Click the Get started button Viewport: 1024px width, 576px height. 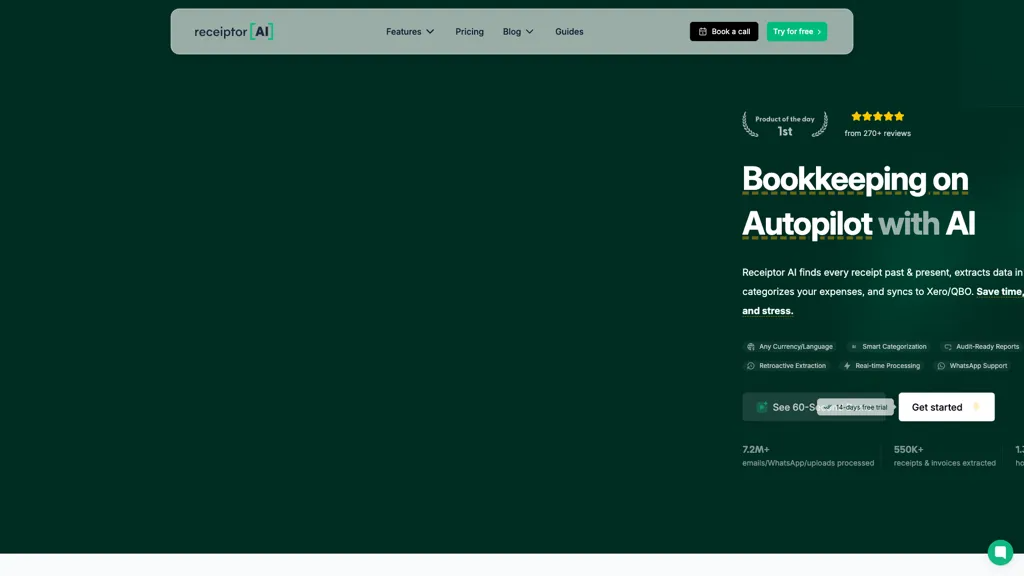tap(946, 407)
